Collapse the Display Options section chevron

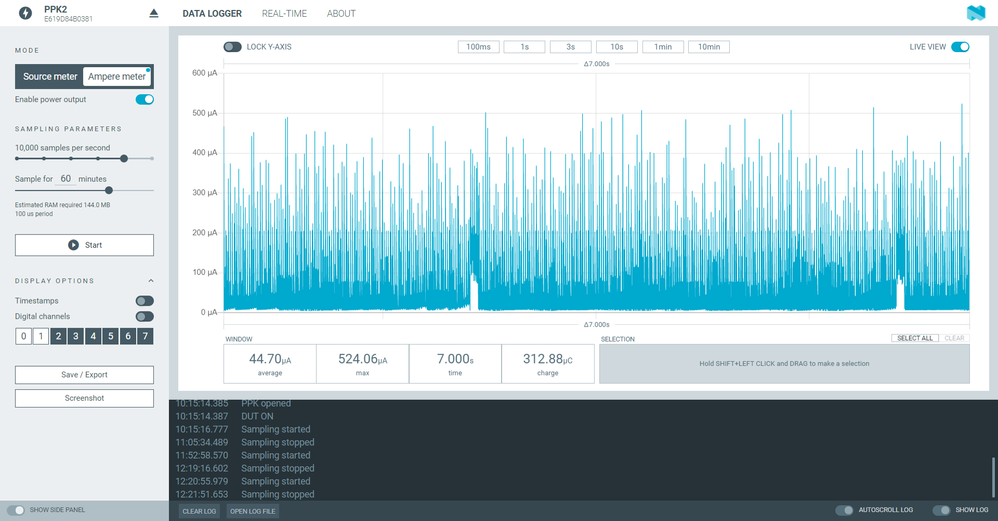click(151, 281)
